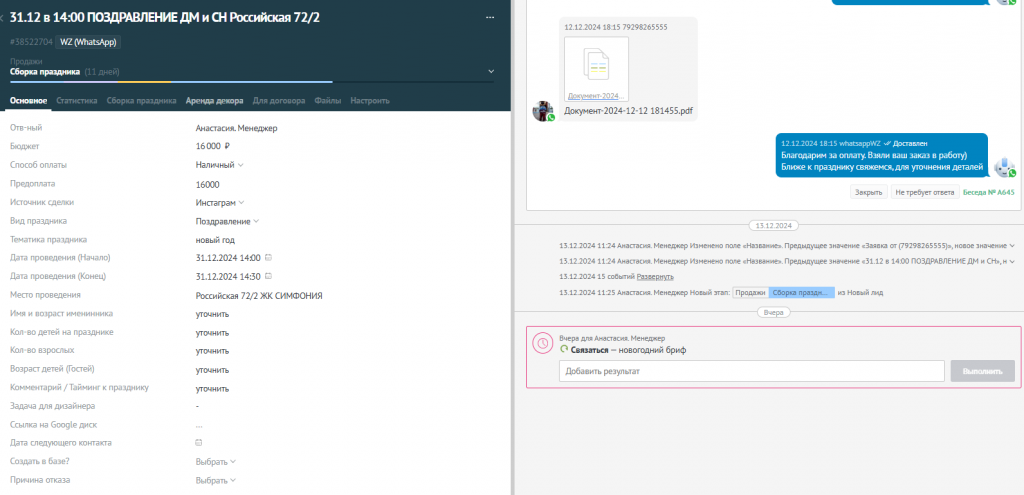This screenshot has height=495, width=1024.
Task: Expand the pipeline stage chevron dropdown
Action: coord(491,72)
